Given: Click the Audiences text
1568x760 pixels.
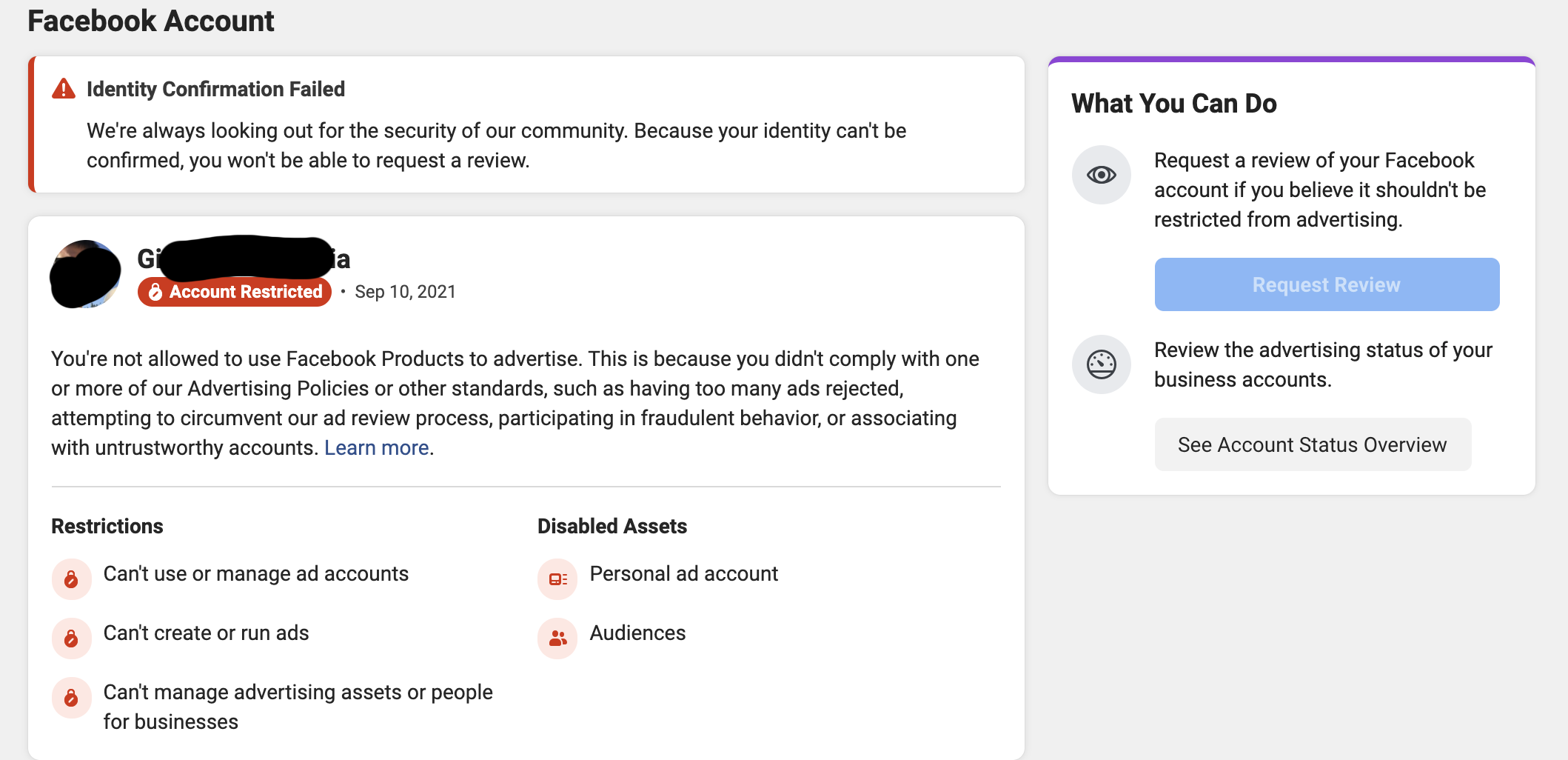Looking at the screenshot, I should (638, 633).
